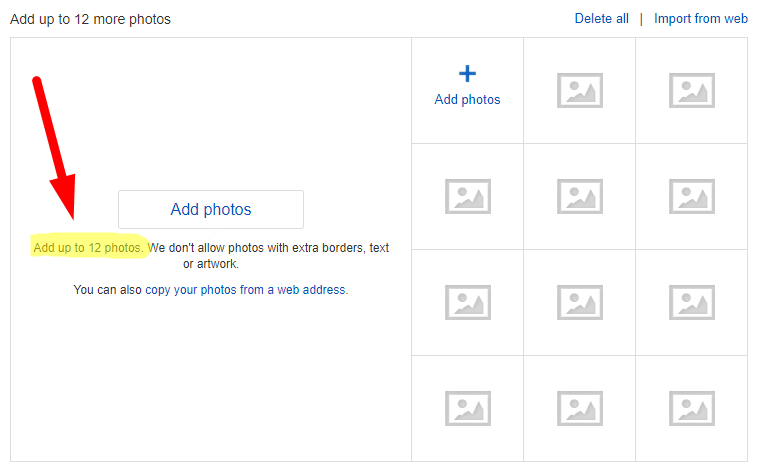Select second-row right photo placeholder
The height and width of the screenshot is (471, 764).
(x=691, y=196)
